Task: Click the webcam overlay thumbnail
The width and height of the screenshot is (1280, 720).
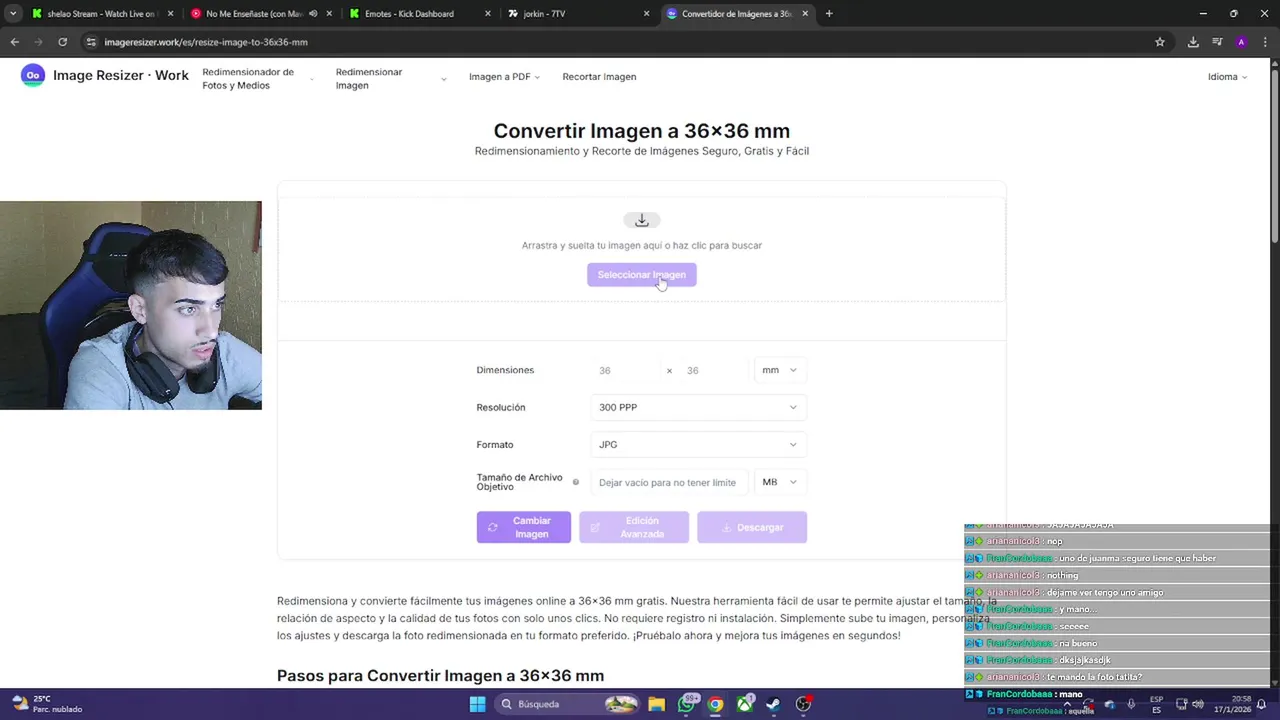Action: click(131, 305)
